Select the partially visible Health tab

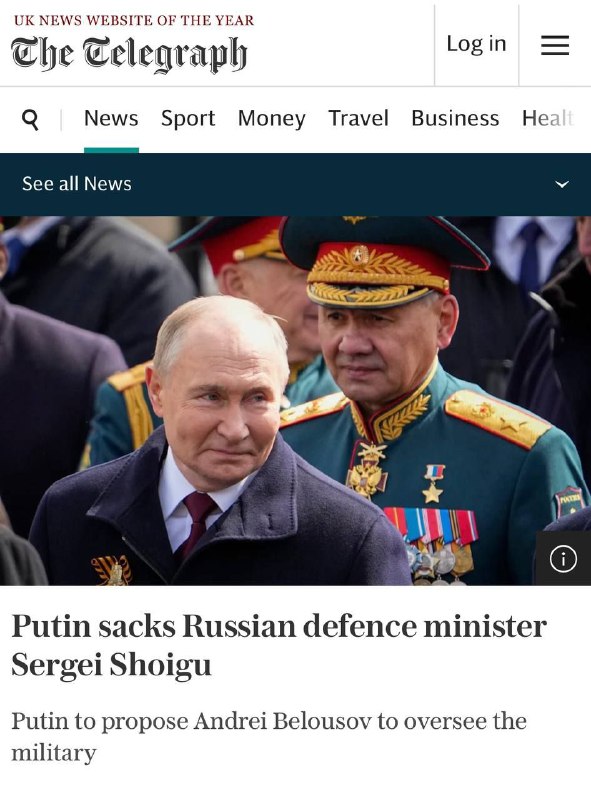coord(548,118)
